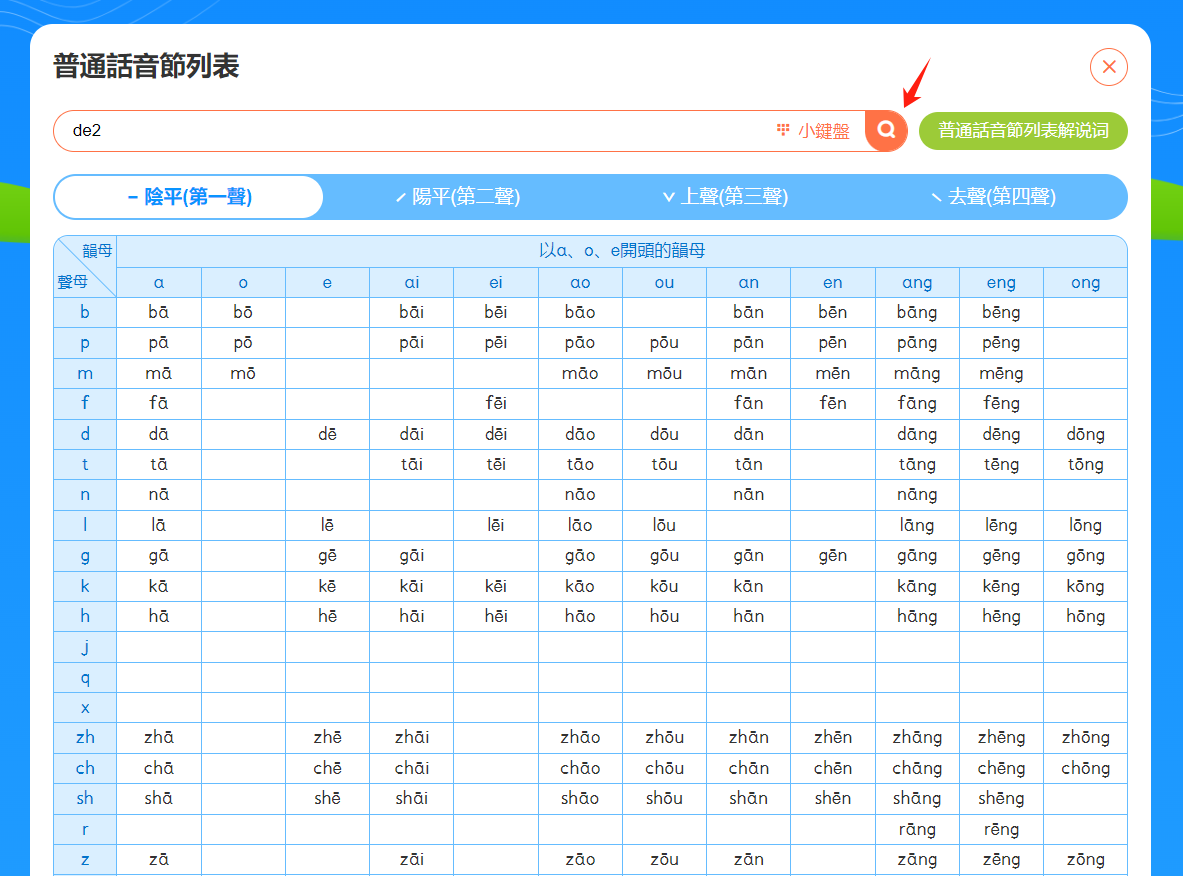
Task: Click the syllable bā in row b
Action: coord(158,312)
